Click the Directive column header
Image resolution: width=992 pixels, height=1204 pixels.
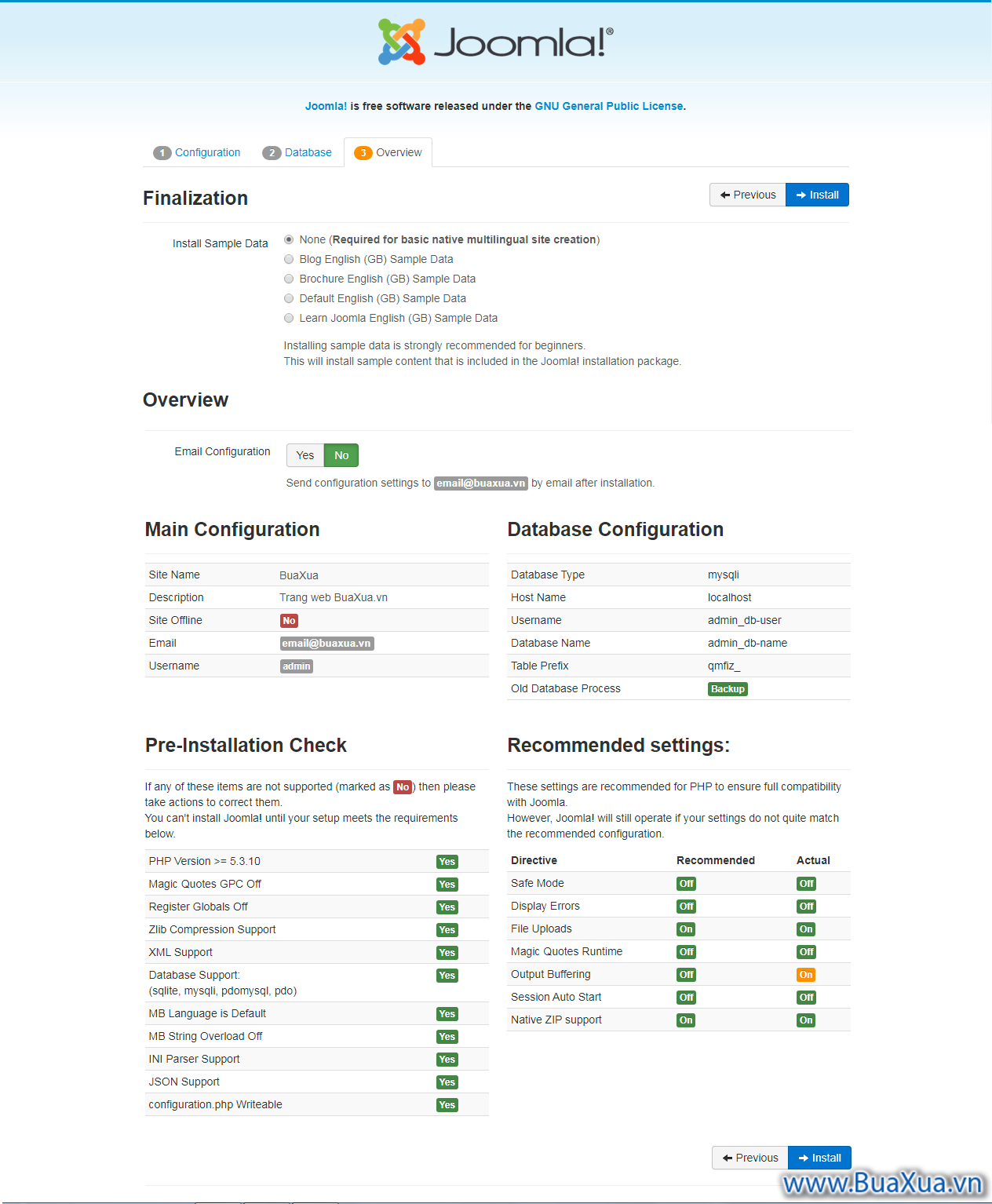[534, 860]
